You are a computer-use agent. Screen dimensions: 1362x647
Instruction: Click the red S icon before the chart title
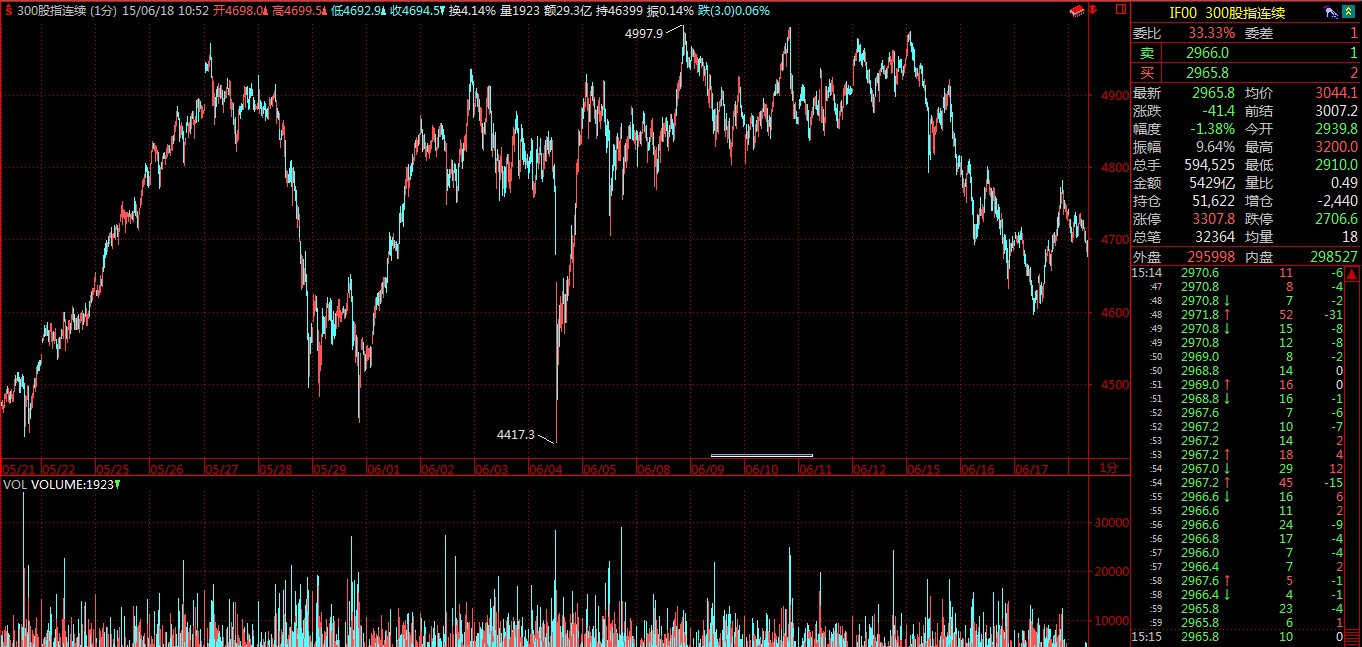8,11
